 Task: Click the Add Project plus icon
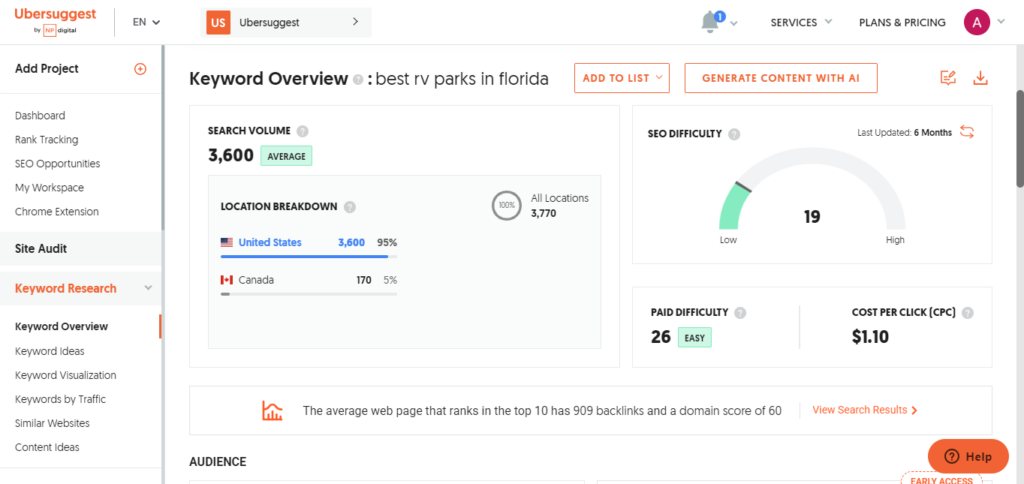(x=140, y=69)
